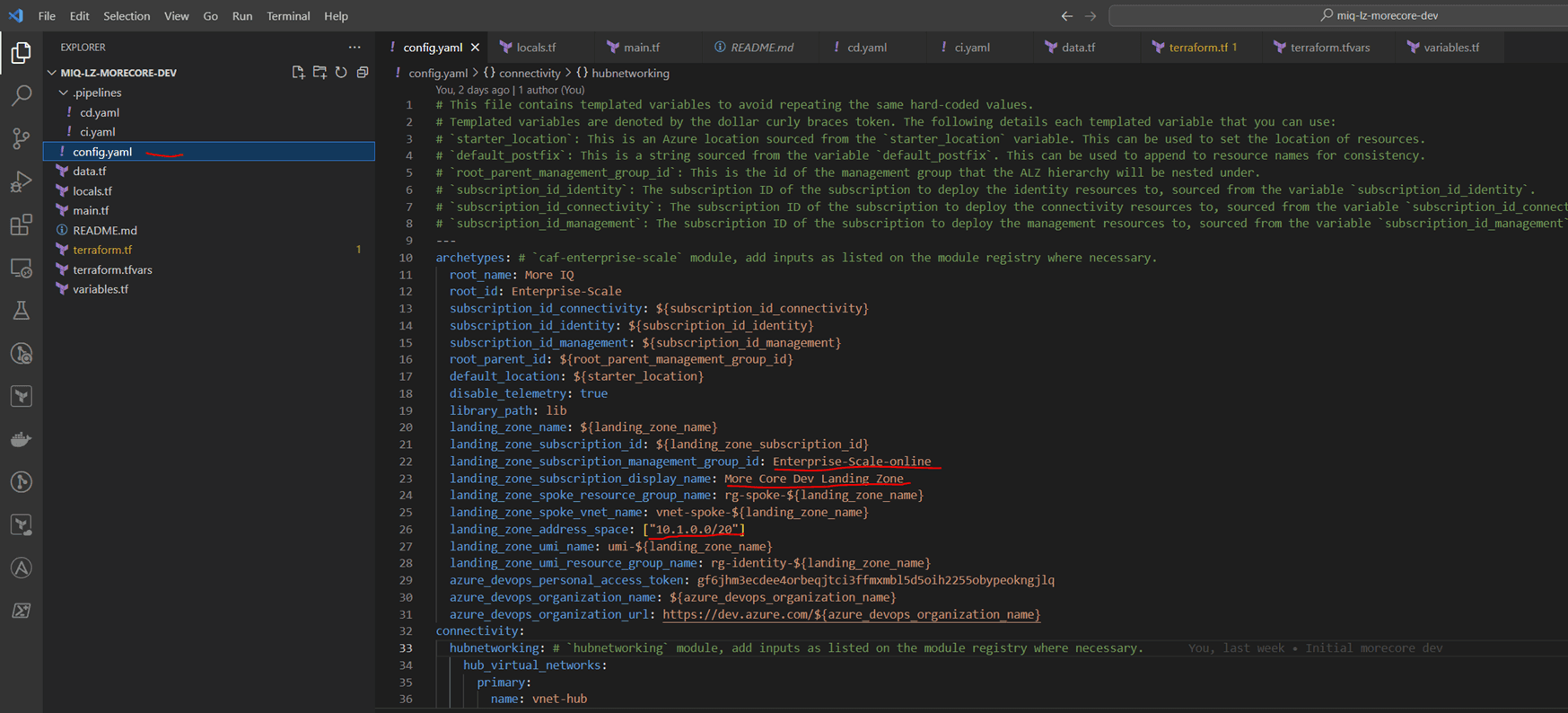Open the Extensions view
This screenshot has width=1568, height=713.
click(x=22, y=224)
